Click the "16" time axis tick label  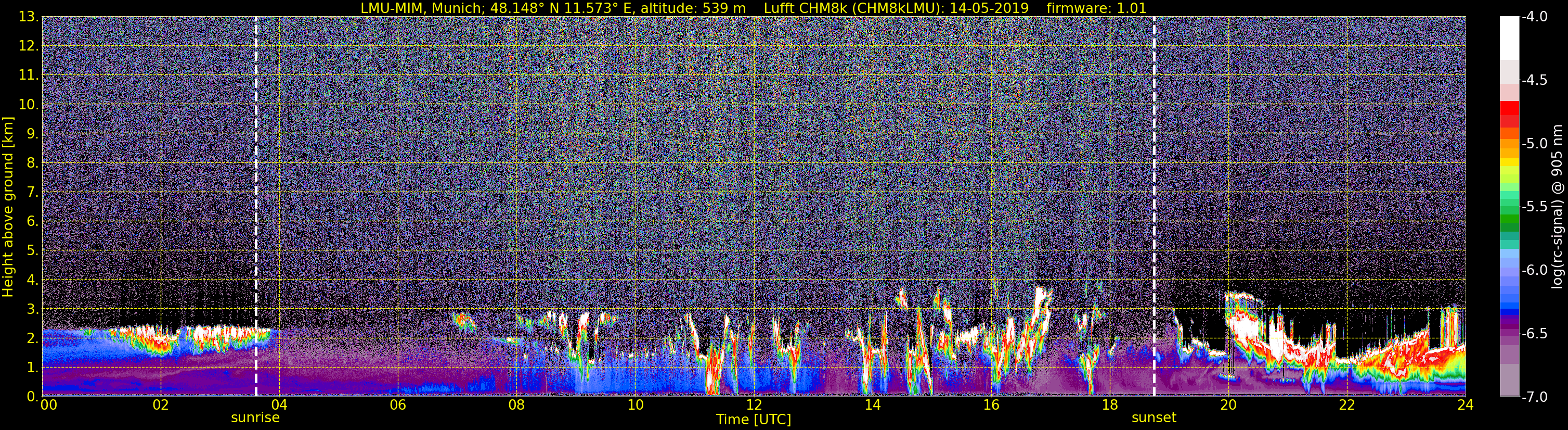991,405
